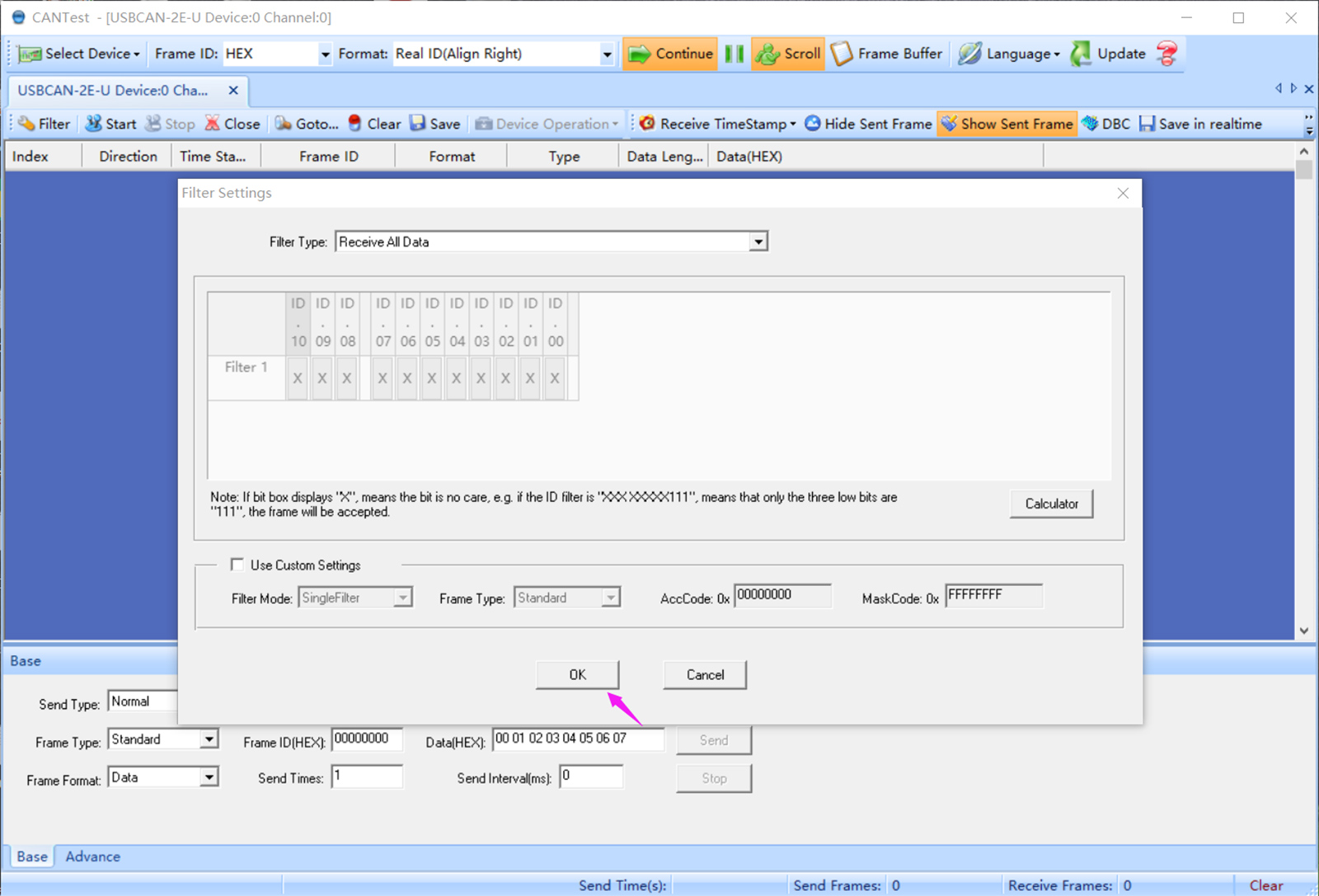Open the Frame Buffer view
The height and width of the screenshot is (896, 1319).
(x=886, y=54)
